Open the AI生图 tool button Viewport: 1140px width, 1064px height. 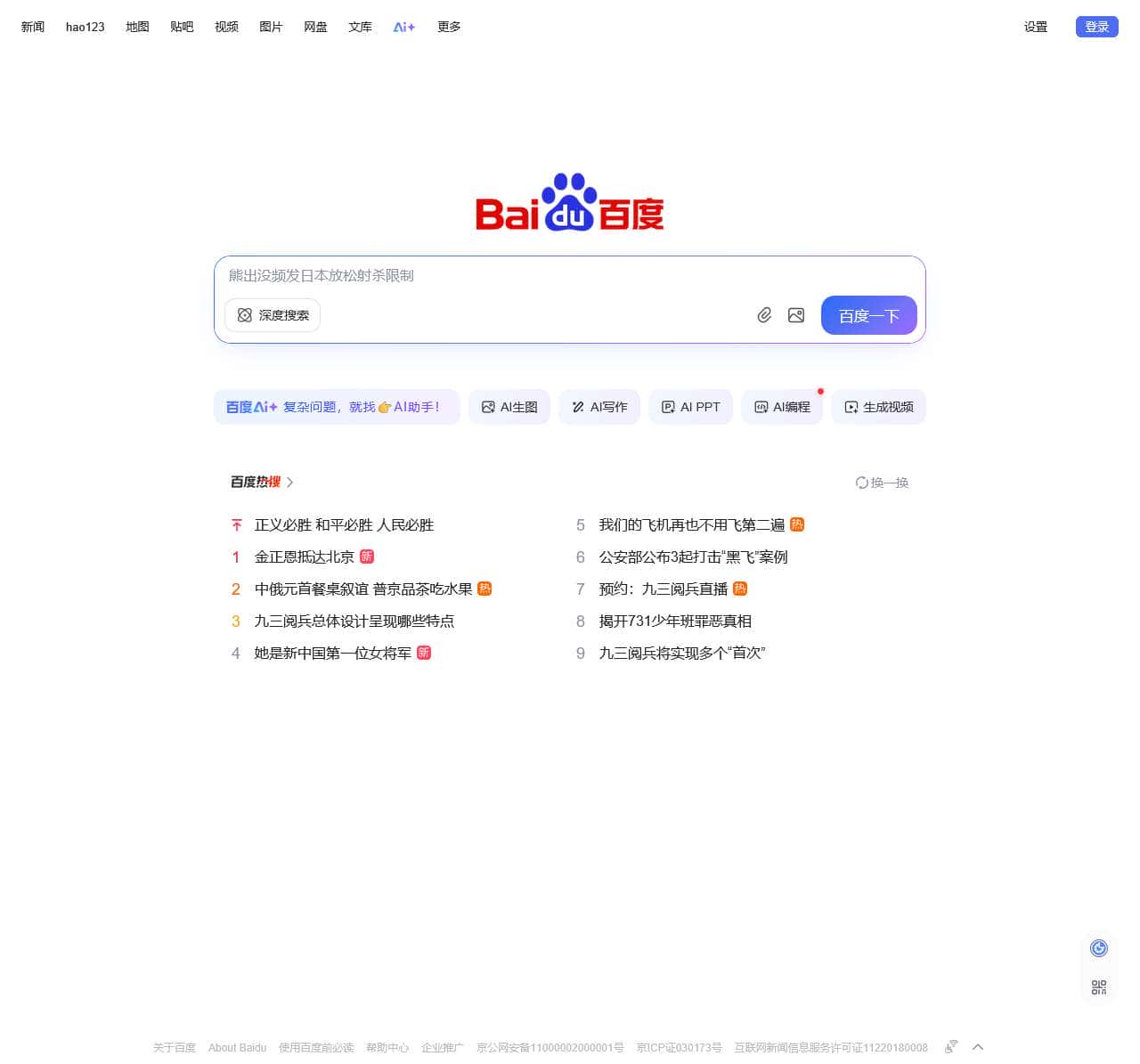click(x=509, y=407)
